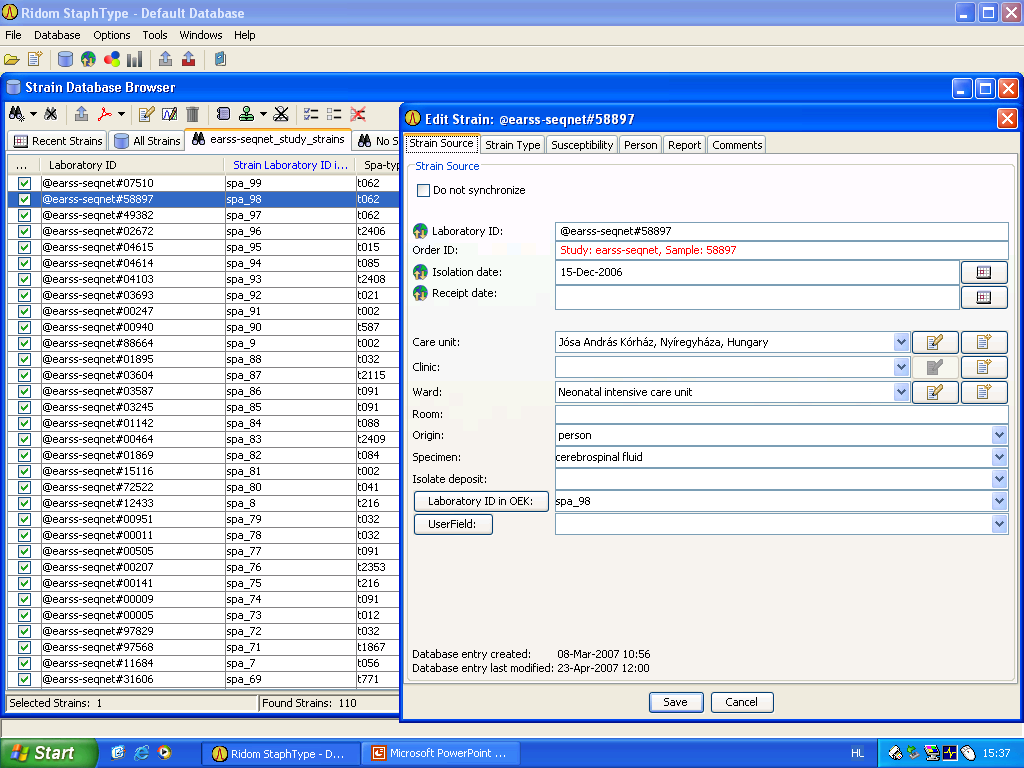Open calendar picker for Receipt date

point(984,297)
